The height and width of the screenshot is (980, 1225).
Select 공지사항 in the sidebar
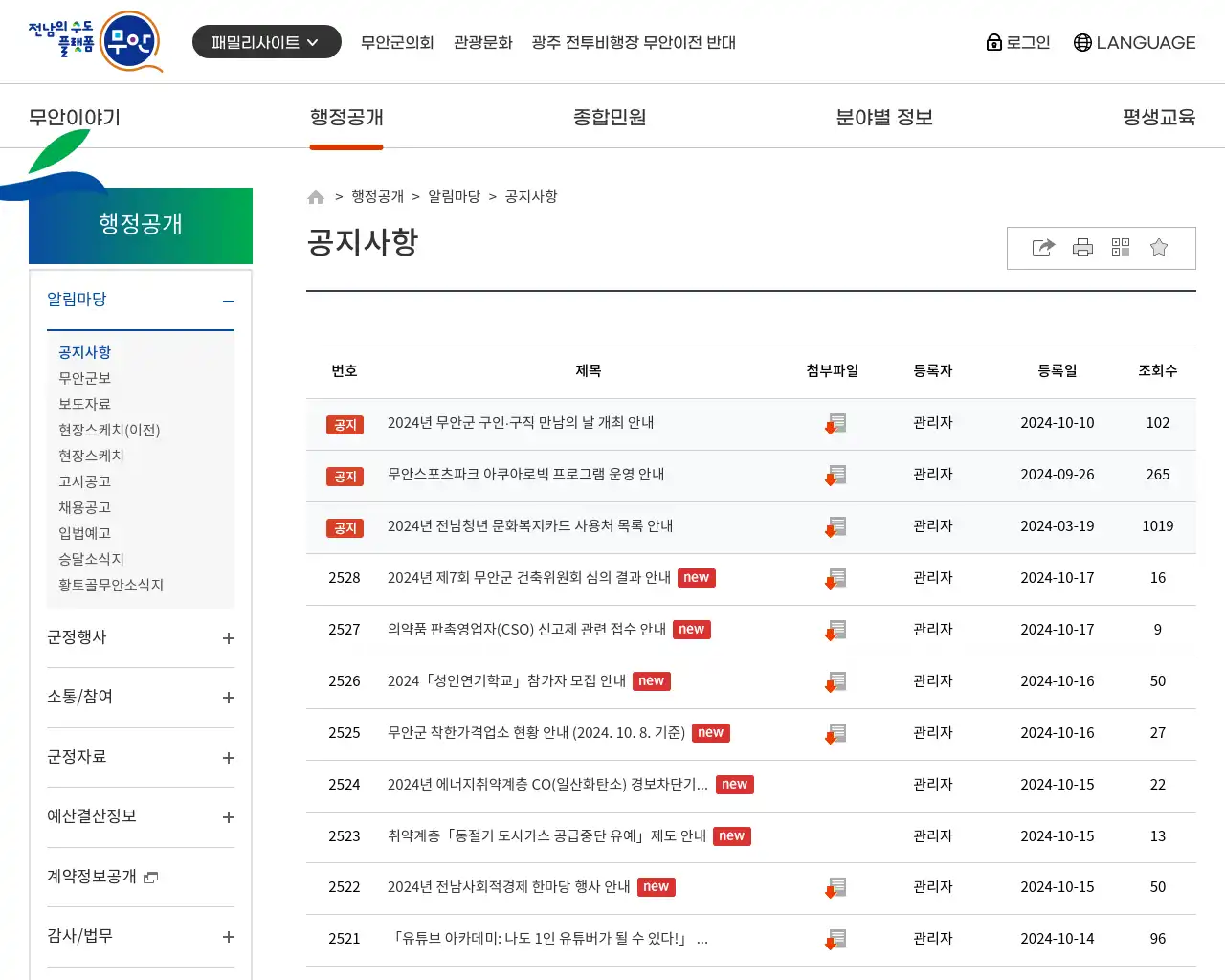click(85, 352)
